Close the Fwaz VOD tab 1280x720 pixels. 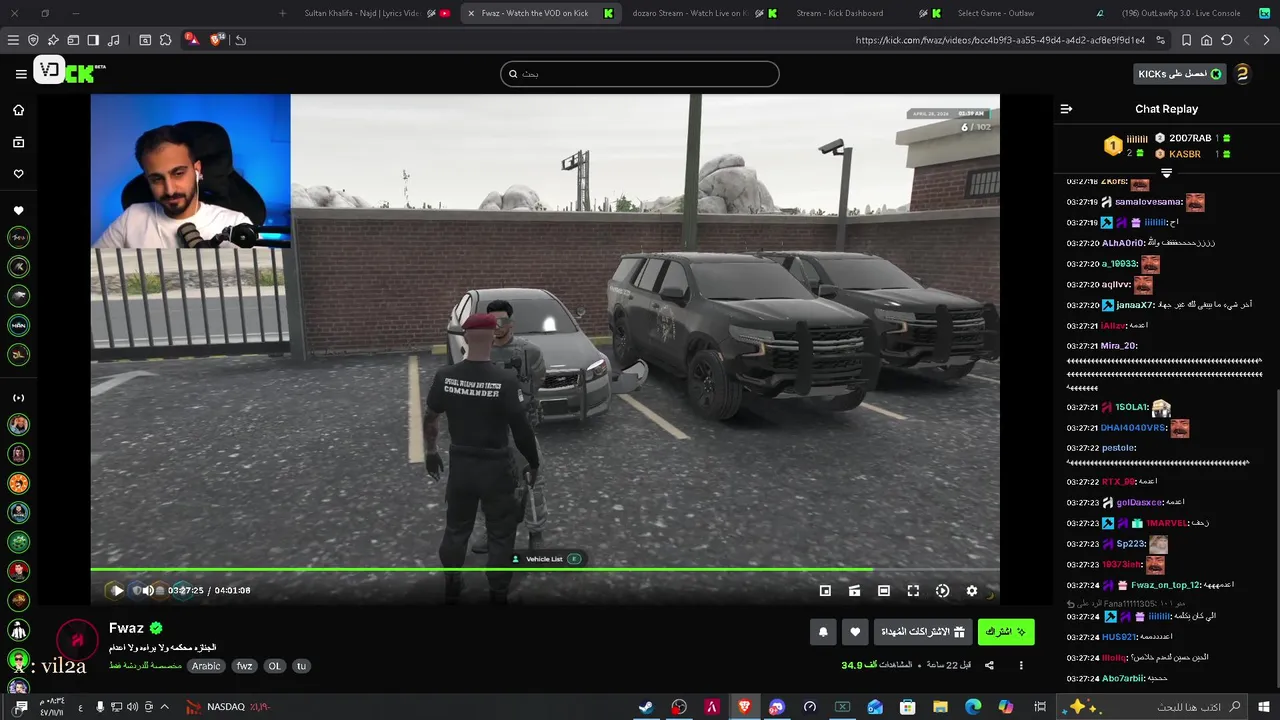pyautogui.click(x=471, y=13)
